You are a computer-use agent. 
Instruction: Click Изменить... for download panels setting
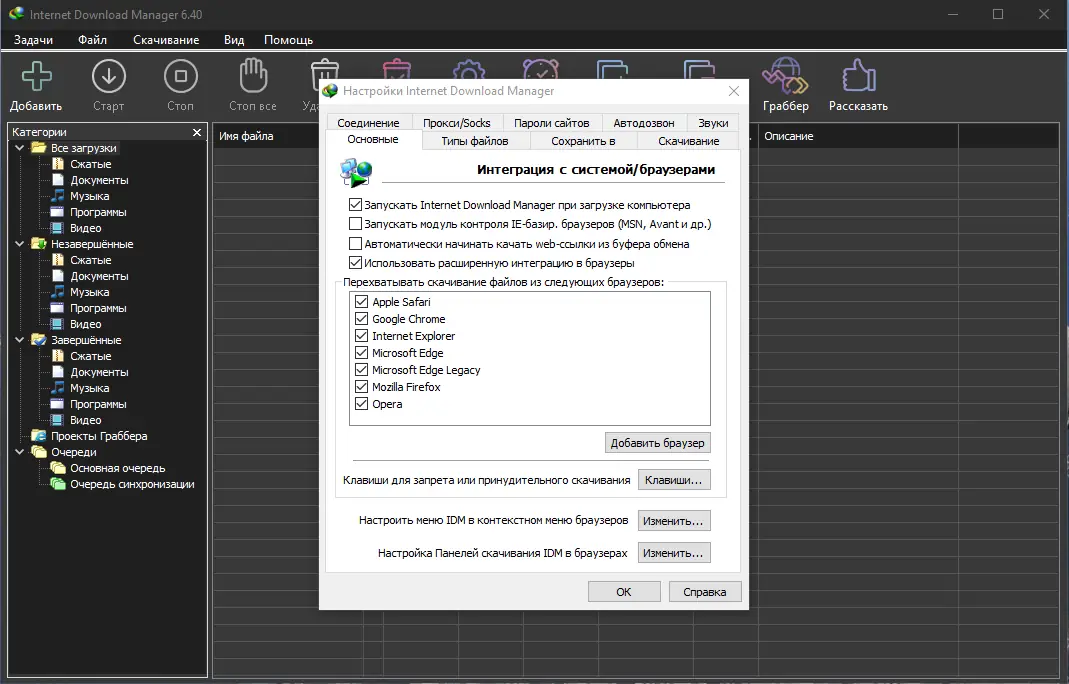click(674, 553)
